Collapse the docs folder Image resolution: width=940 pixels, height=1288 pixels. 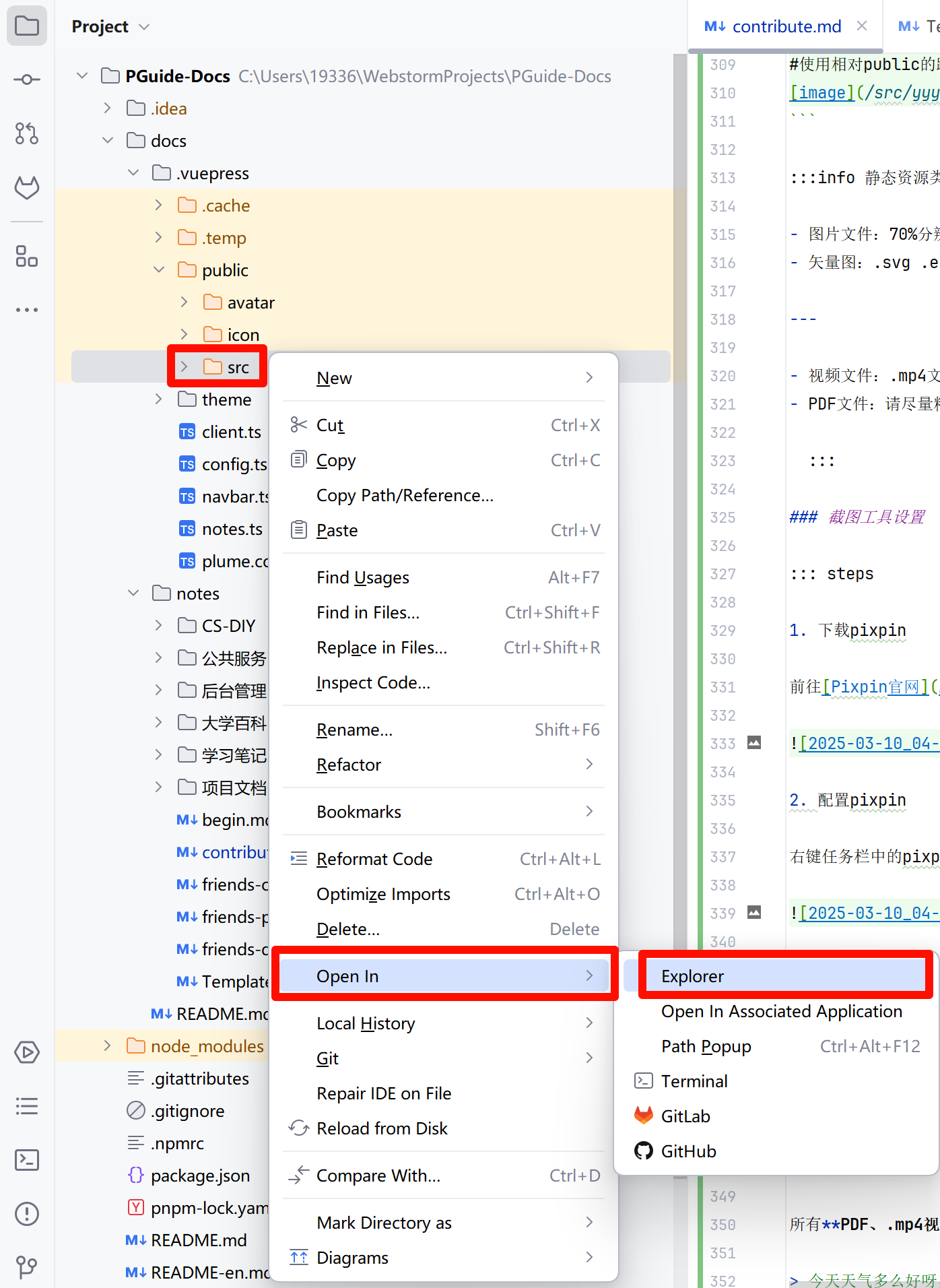(108, 141)
